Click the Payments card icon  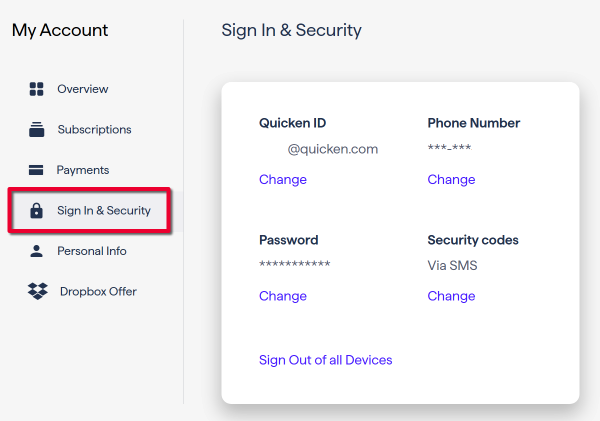pyautogui.click(x=36, y=170)
